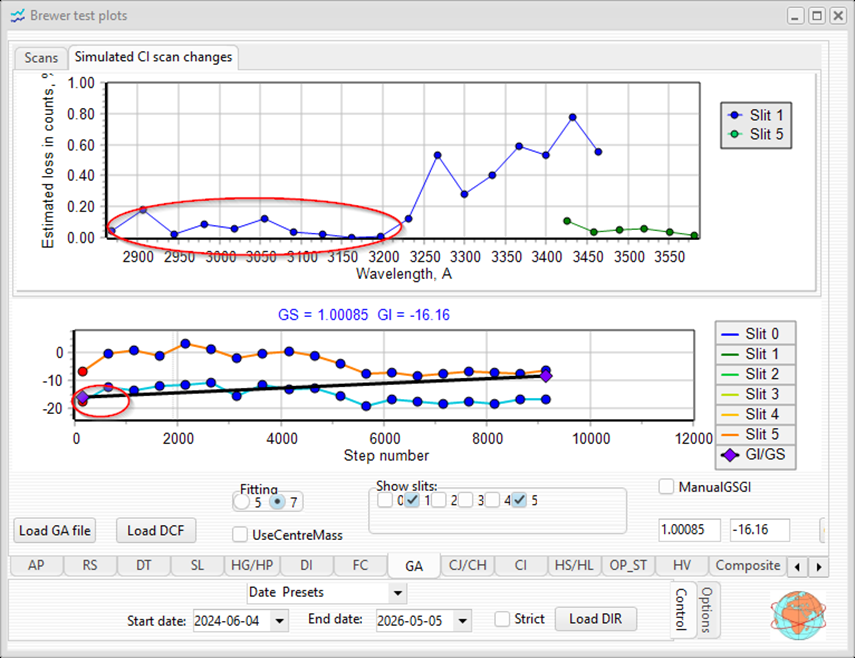
Task: Expand the End date picker
Action: 463,621
